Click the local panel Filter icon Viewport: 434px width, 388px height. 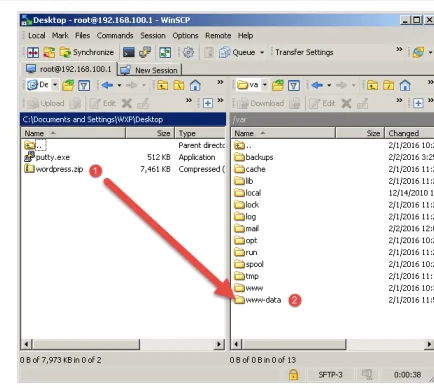(x=84, y=85)
